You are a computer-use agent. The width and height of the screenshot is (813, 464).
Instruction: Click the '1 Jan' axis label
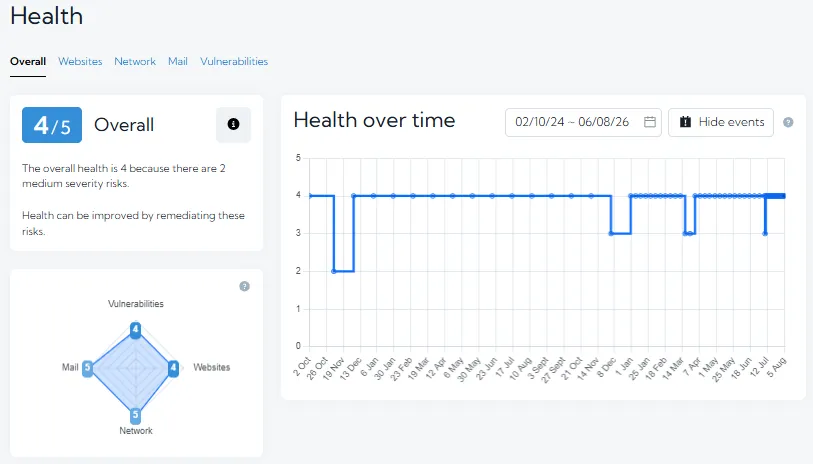pos(624,367)
